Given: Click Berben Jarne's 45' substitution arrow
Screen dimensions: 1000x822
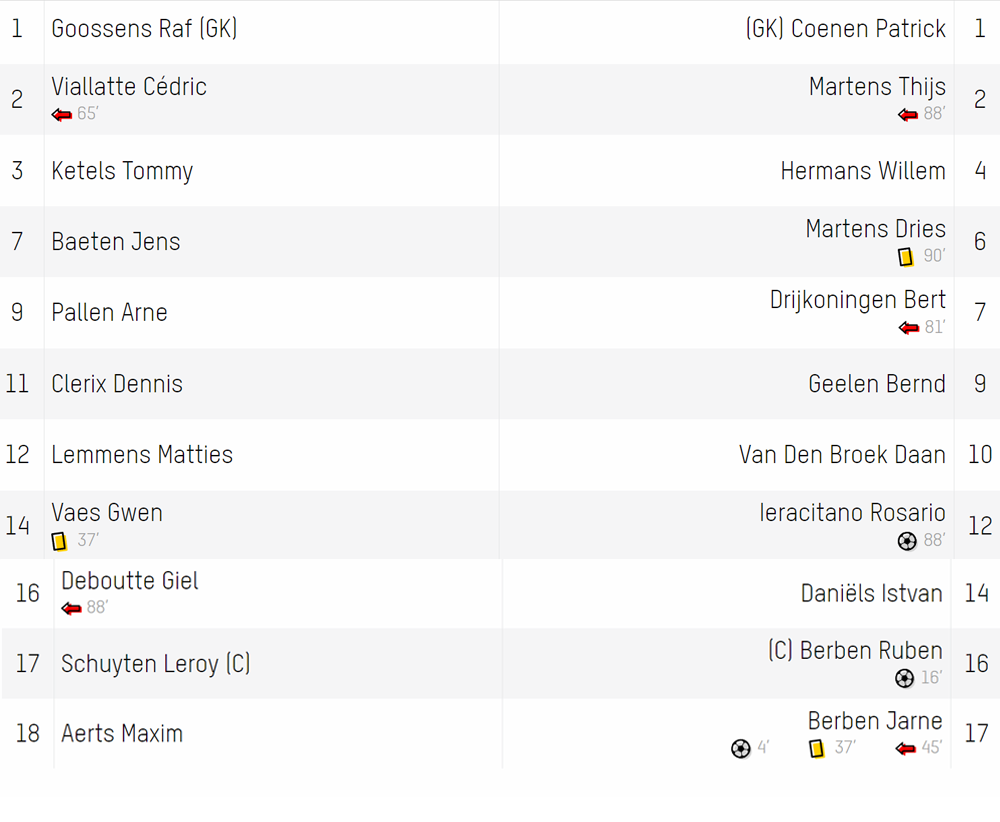Looking at the screenshot, I should [x=905, y=749].
